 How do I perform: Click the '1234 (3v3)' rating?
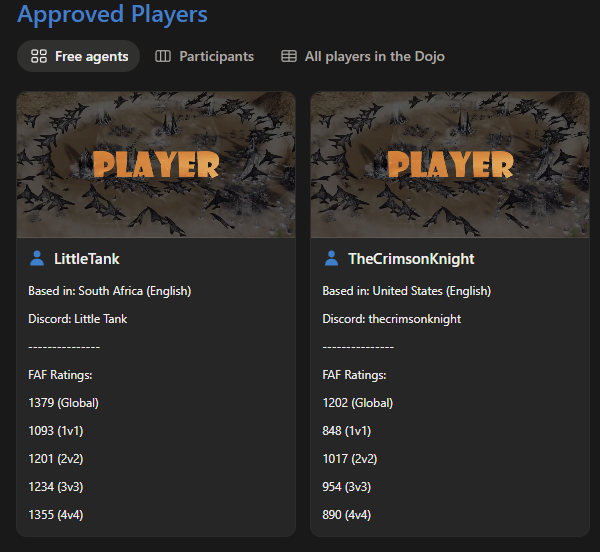[56, 487]
